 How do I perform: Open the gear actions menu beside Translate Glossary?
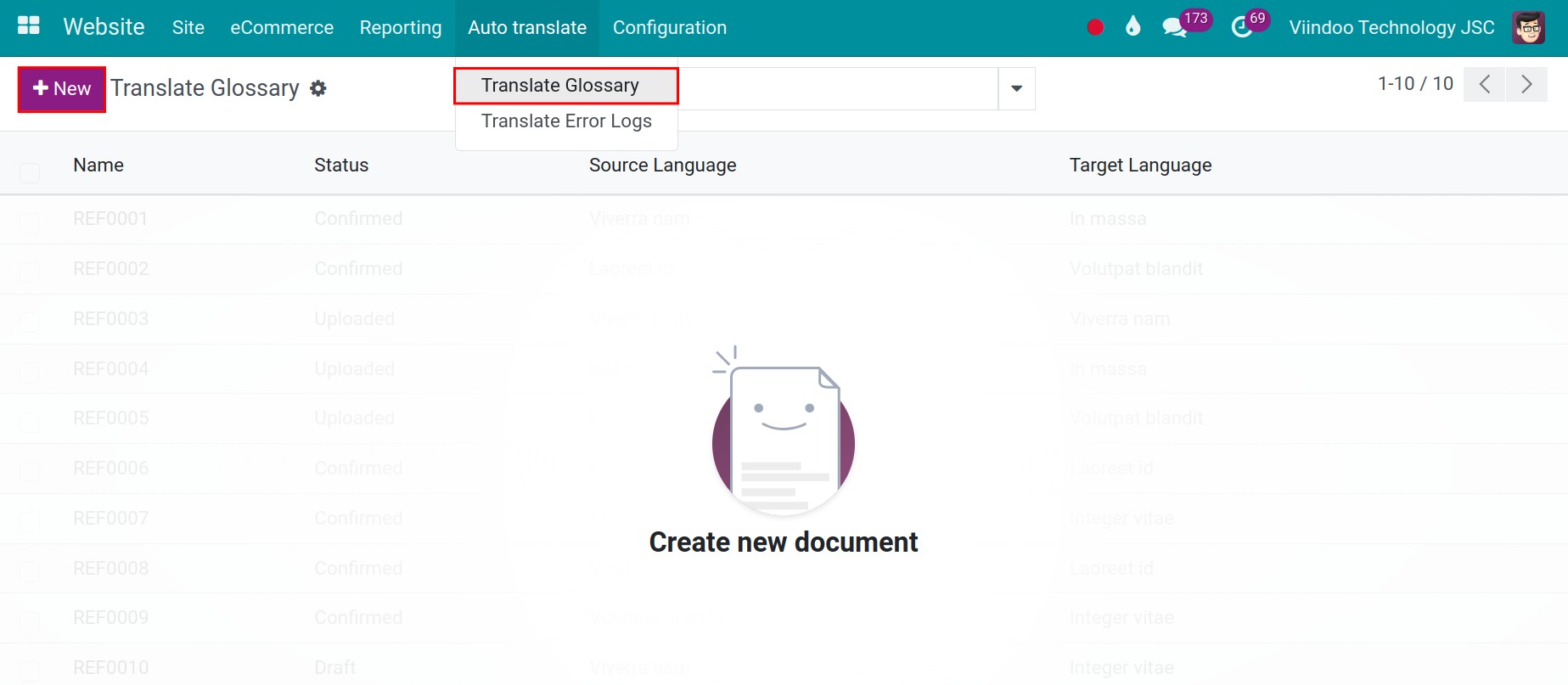pos(318,88)
